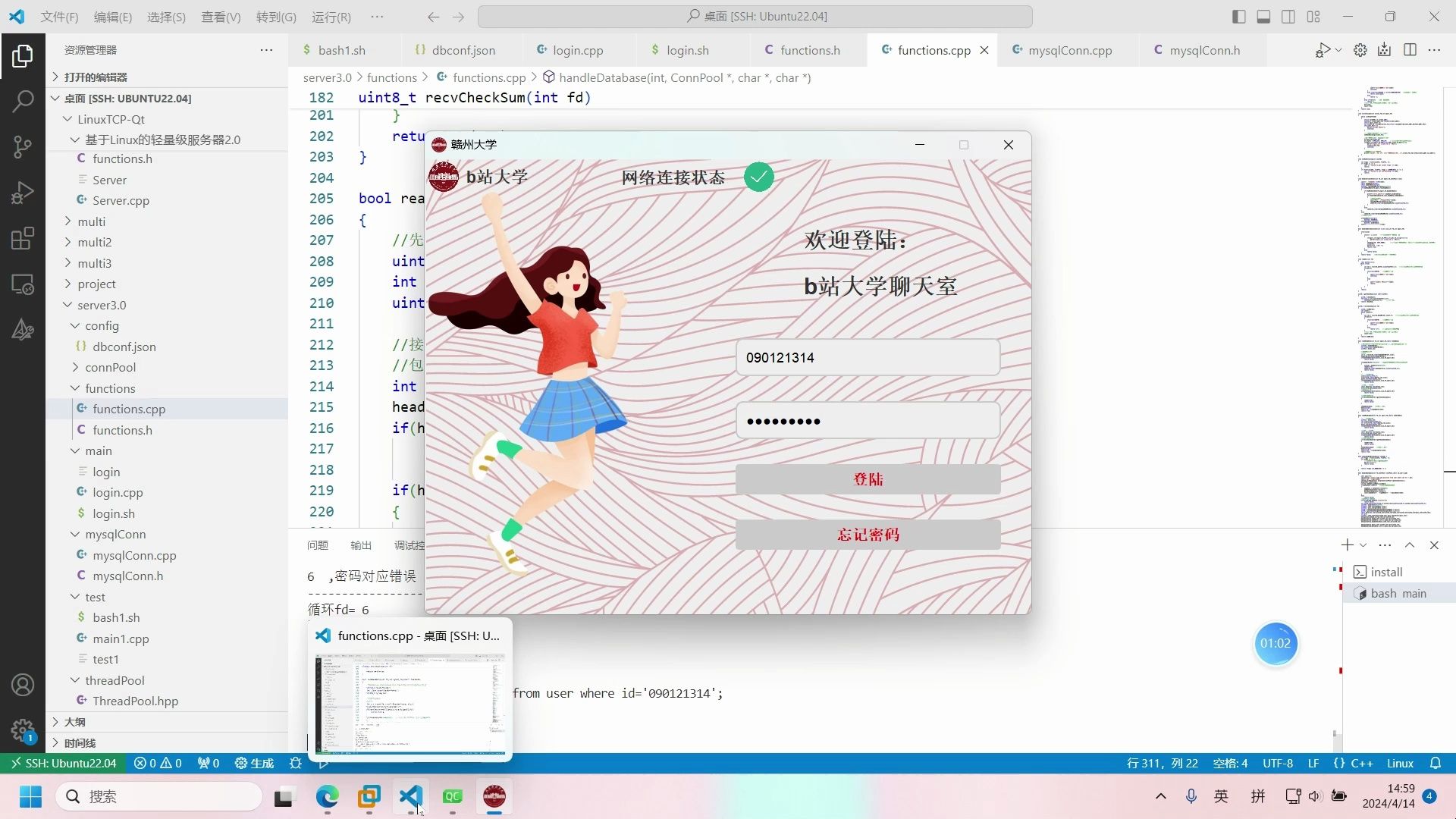Viewport: 1456px width, 819px height.
Task: Open the 运行(R) menu
Action: coord(331,17)
